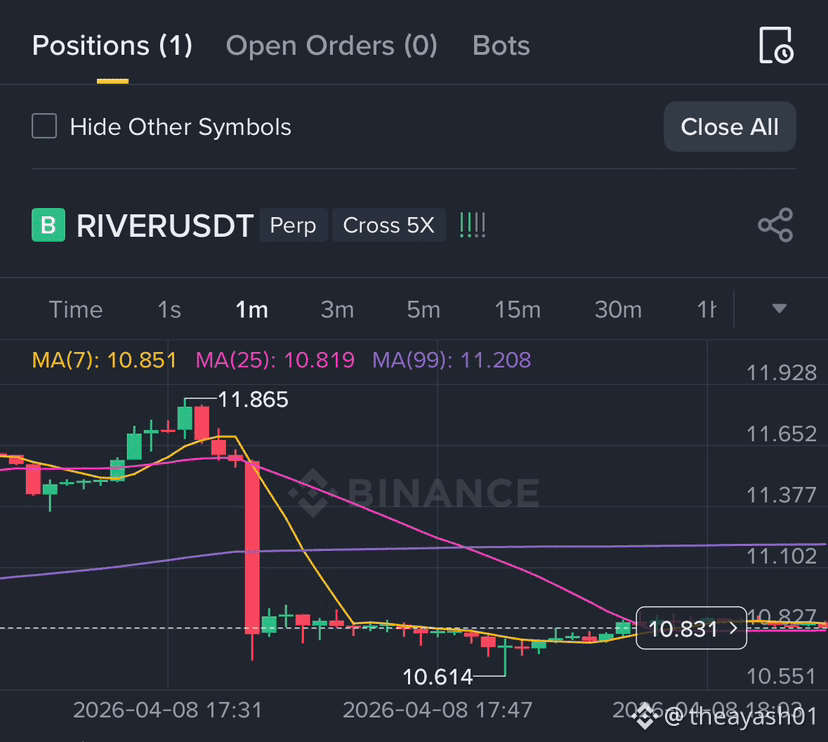Image resolution: width=828 pixels, height=742 pixels.
Task: Click the Close All button
Action: [730, 127]
